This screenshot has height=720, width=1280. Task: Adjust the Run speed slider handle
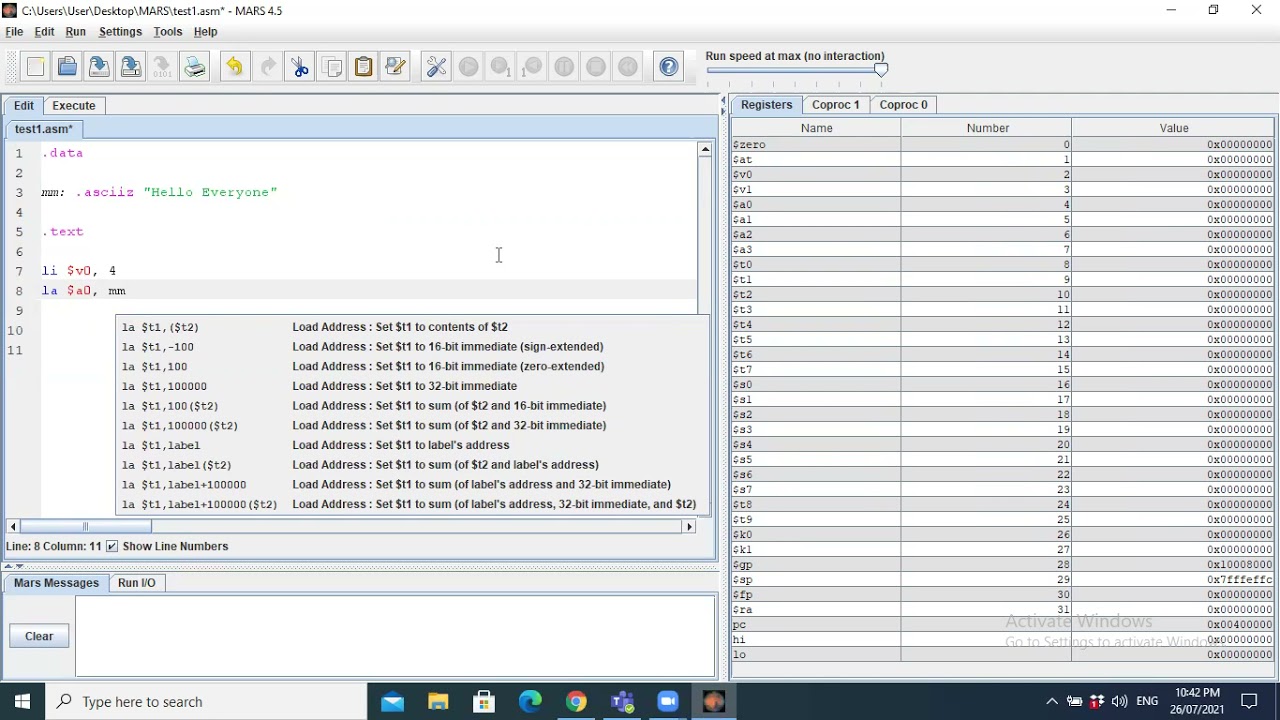(x=881, y=70)
